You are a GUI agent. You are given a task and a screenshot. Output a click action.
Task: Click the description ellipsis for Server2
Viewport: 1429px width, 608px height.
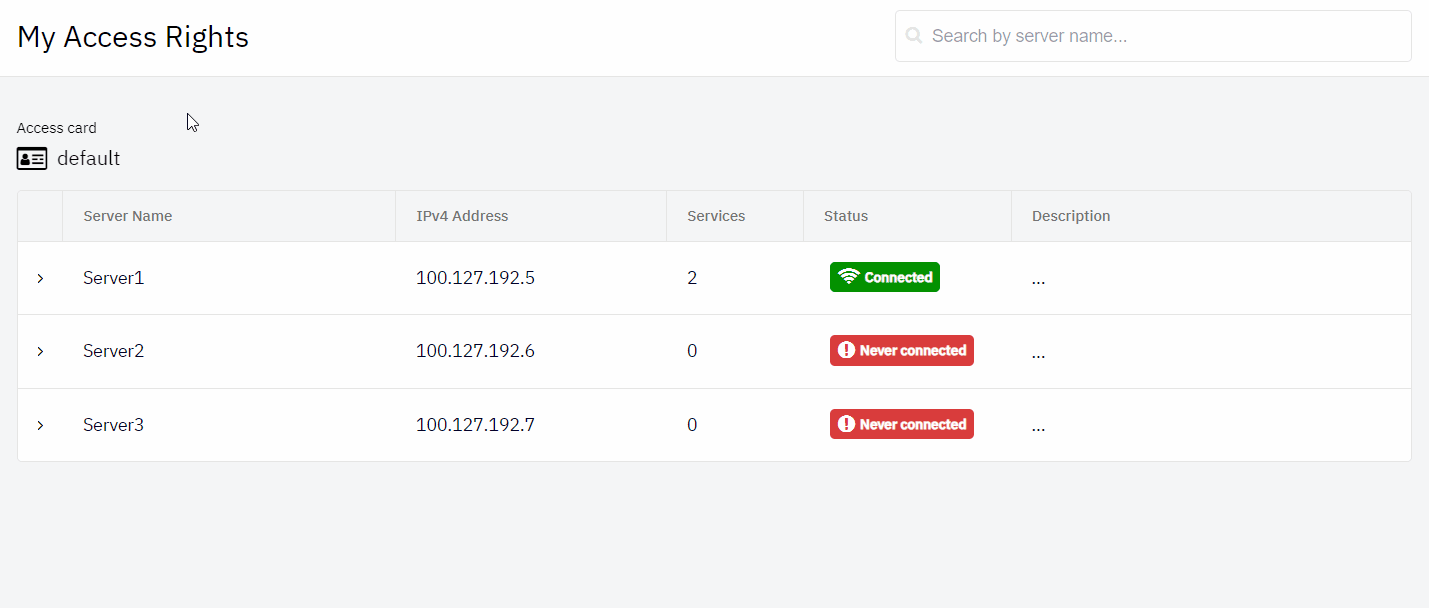pos(1038,354)
